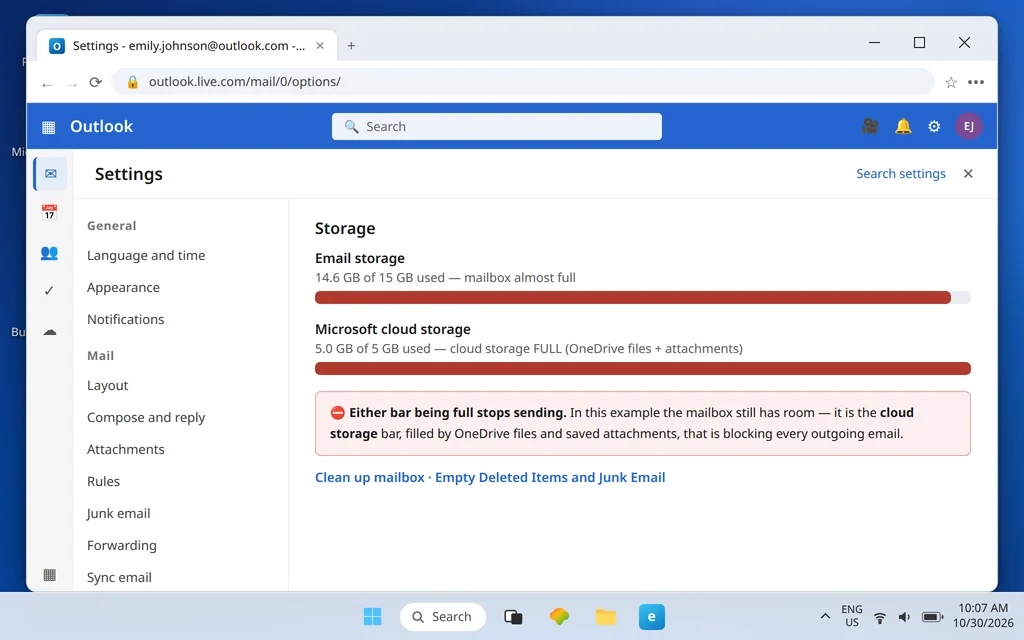1024x640 pixels.
Task: Open Layout mail settings
Action: pyautogui.click(x=108, y=385)
